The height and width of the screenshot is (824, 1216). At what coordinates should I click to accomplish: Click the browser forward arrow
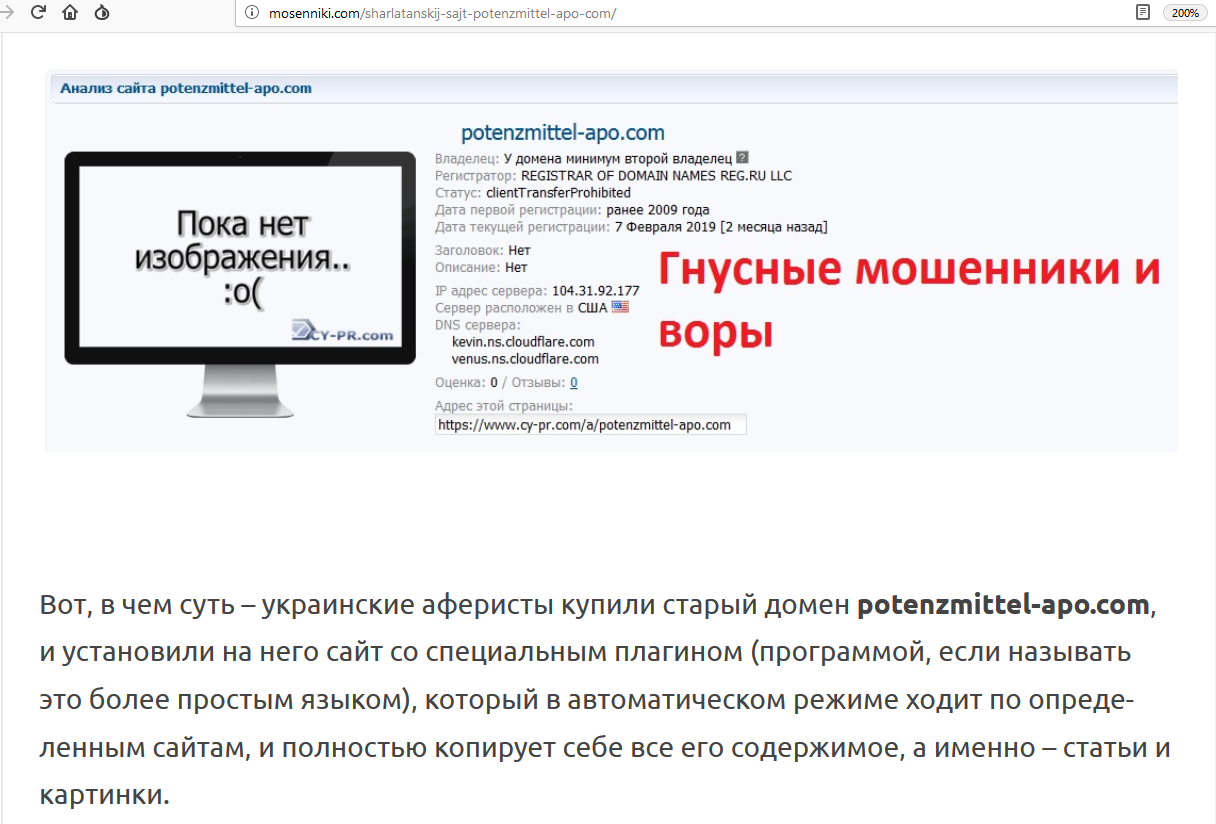7,13
